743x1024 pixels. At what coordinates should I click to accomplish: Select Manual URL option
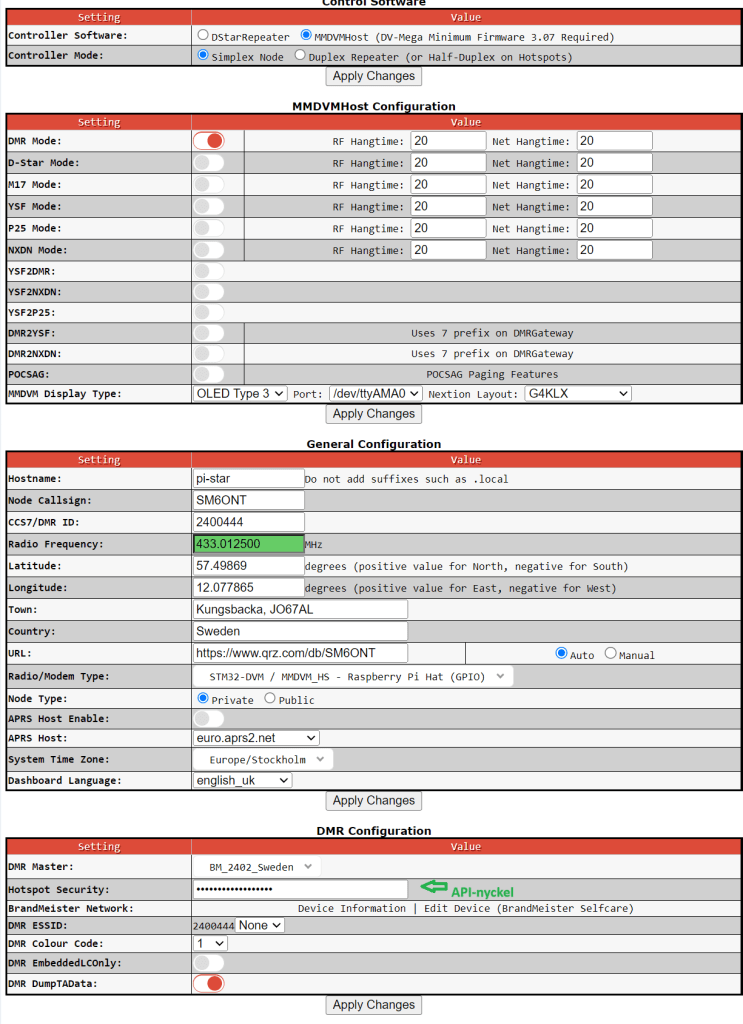point(610,654)
